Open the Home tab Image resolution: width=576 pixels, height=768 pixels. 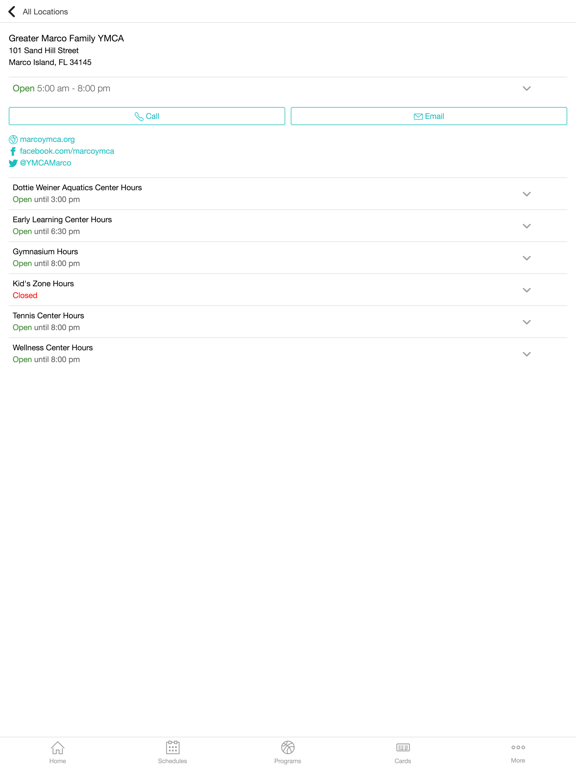[57, 752]
